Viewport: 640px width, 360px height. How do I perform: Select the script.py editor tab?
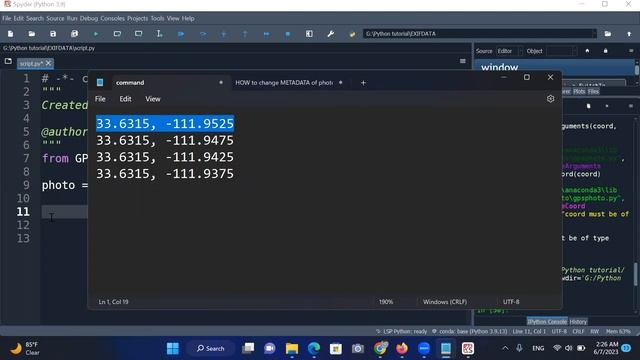pos(31,63)
